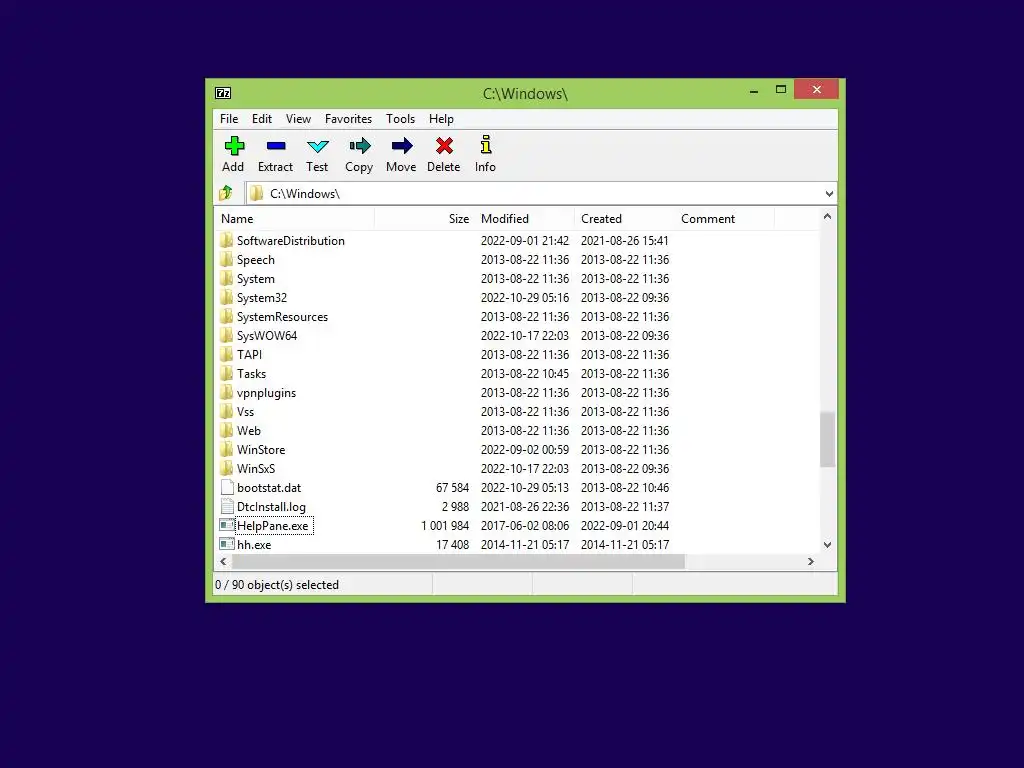Viewport: 1024px width, 768px height.
Task: Click the Extract toolbar icon
Action: pos(276,146)
